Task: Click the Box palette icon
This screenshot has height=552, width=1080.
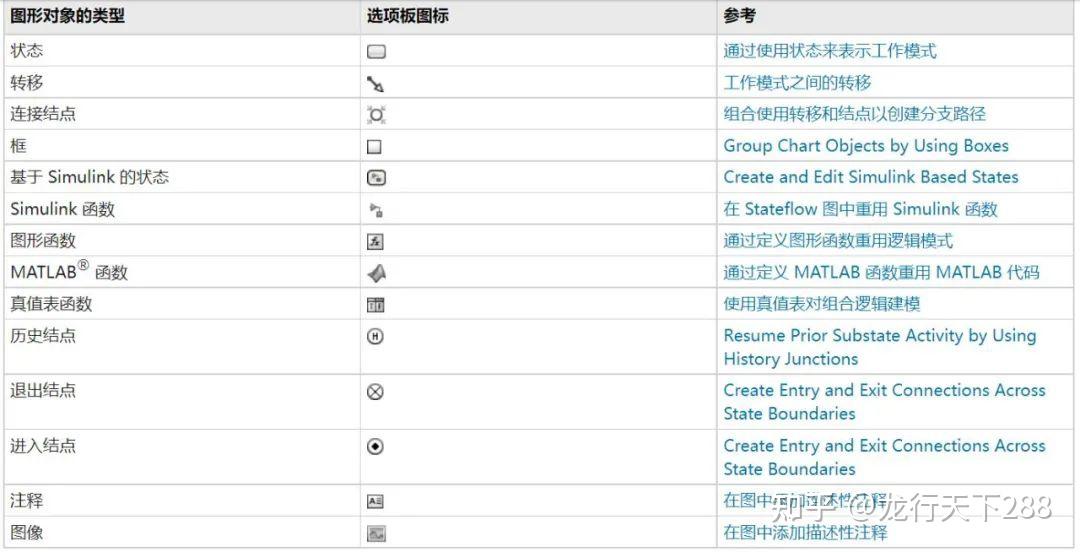Action: (375, 147)
